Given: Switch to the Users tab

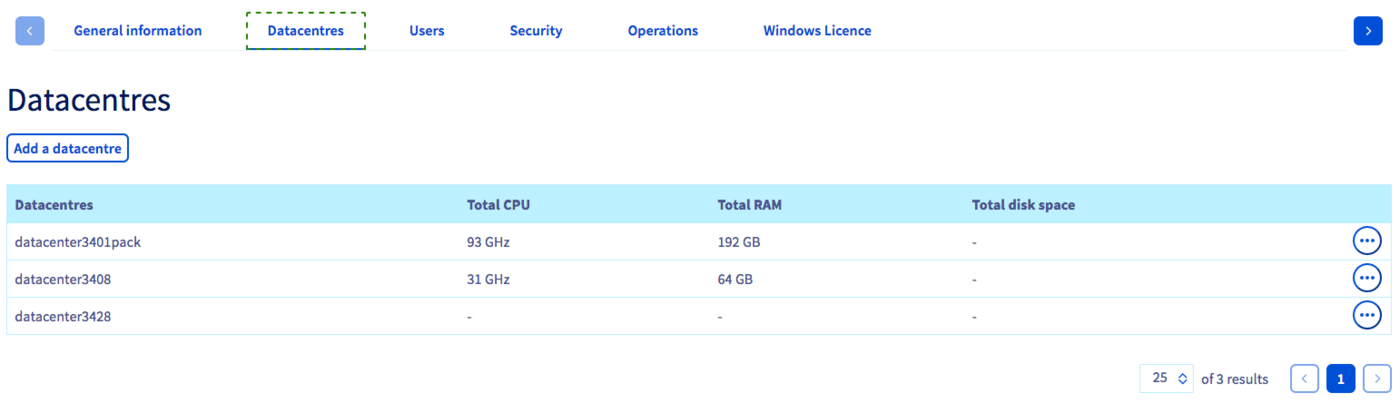Looking at the screenshot, I should point(427,31).
